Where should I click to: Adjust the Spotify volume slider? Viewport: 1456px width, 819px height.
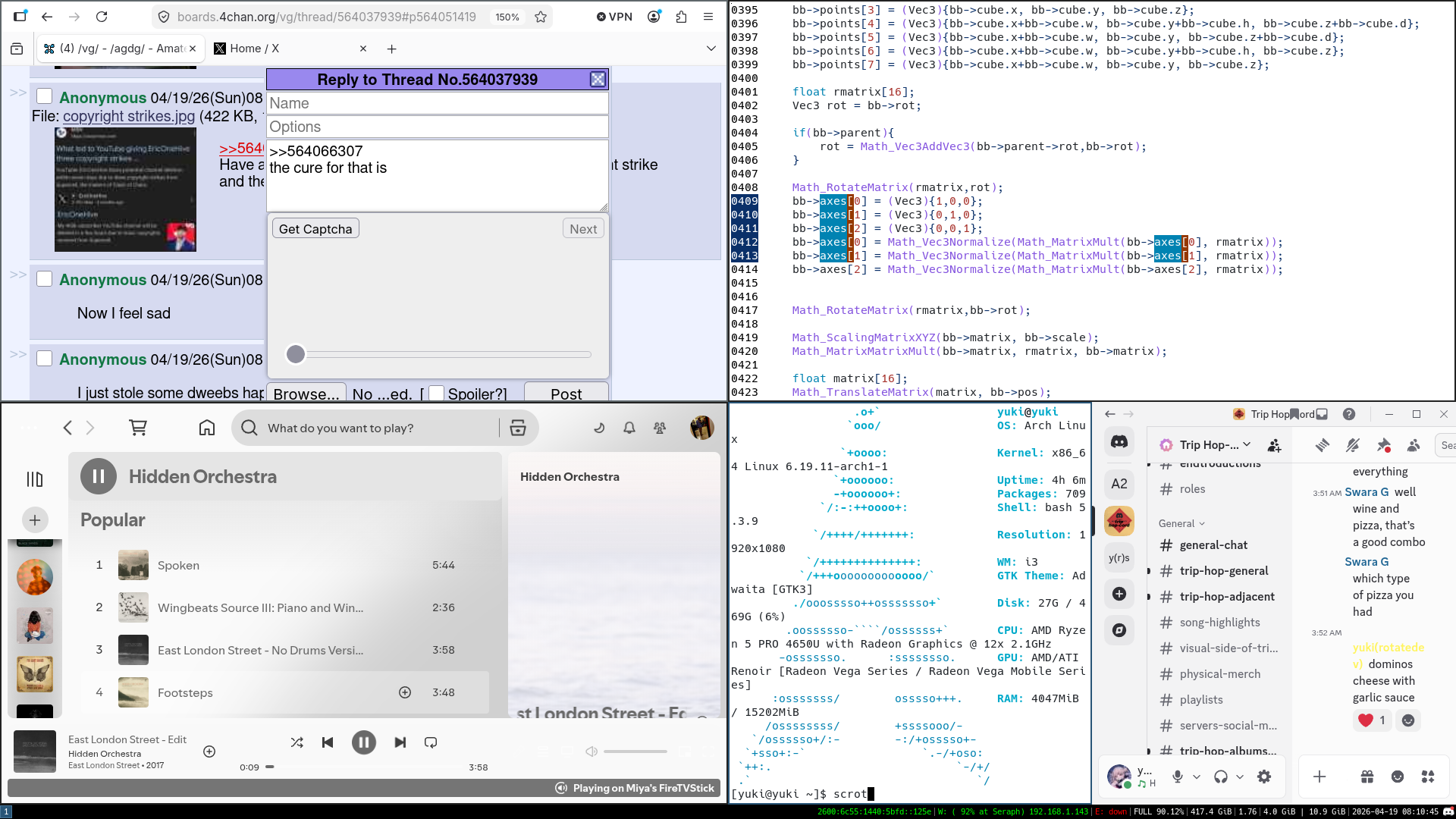(635, 752)
